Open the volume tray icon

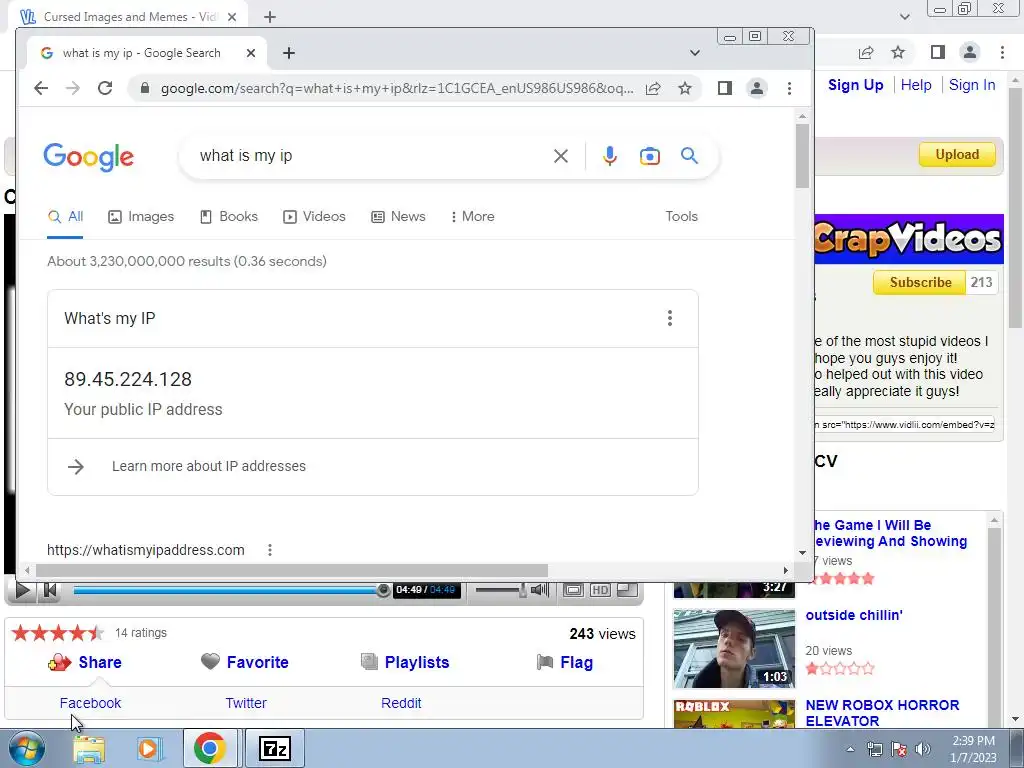click(x=922, y=749)
